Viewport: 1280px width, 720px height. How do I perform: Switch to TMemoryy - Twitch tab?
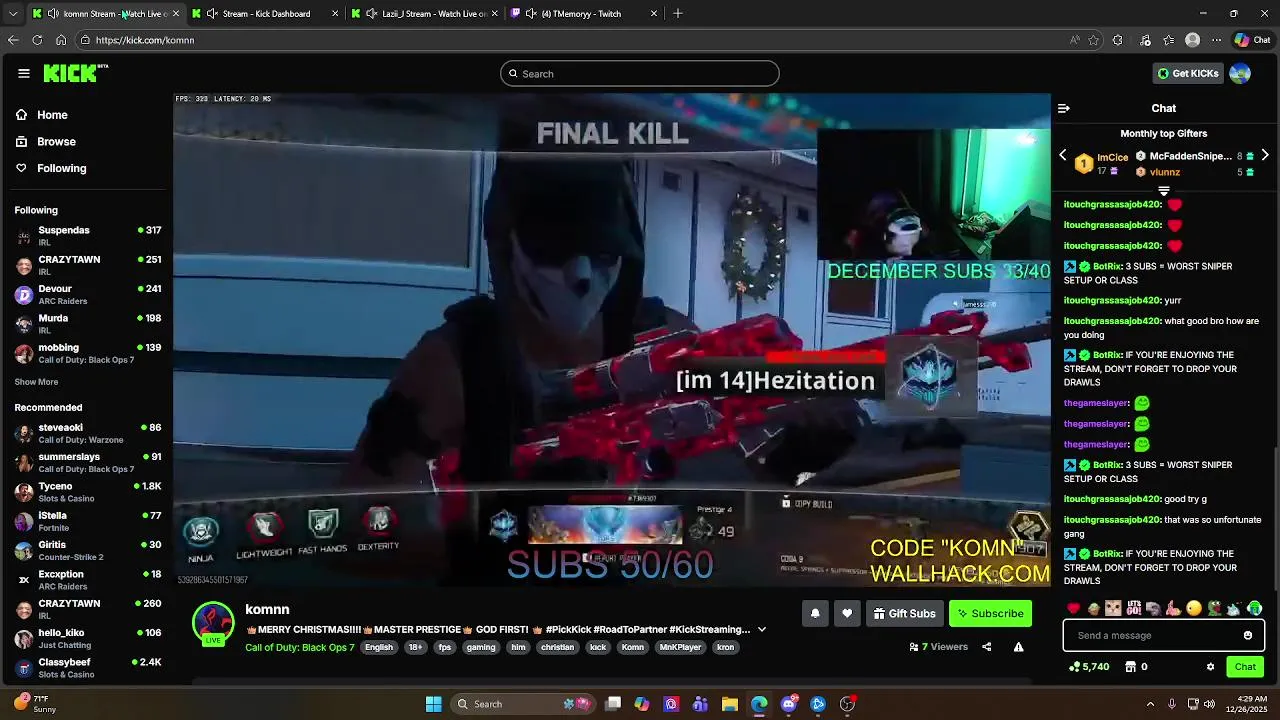[585, 13]
